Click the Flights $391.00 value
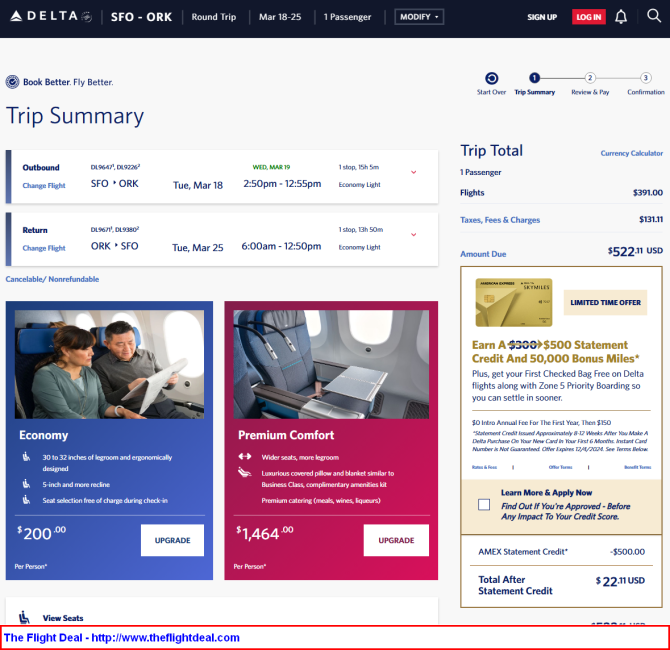This screenshot has width=670, height=650. coord(648,192)
